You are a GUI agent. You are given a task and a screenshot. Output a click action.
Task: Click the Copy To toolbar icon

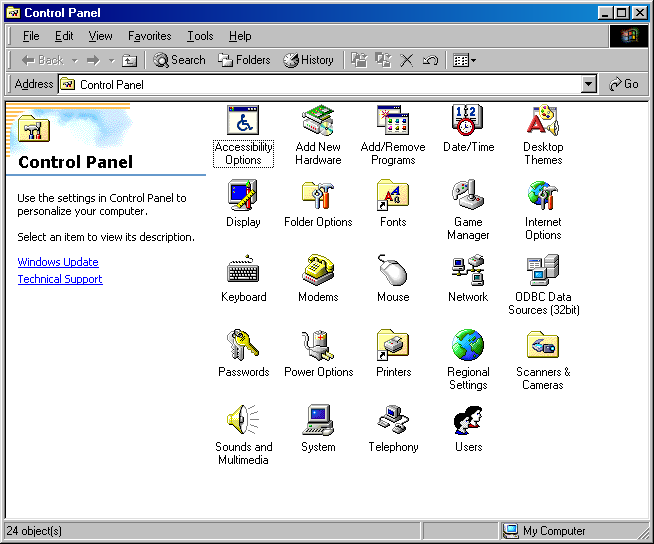point(383,60)
